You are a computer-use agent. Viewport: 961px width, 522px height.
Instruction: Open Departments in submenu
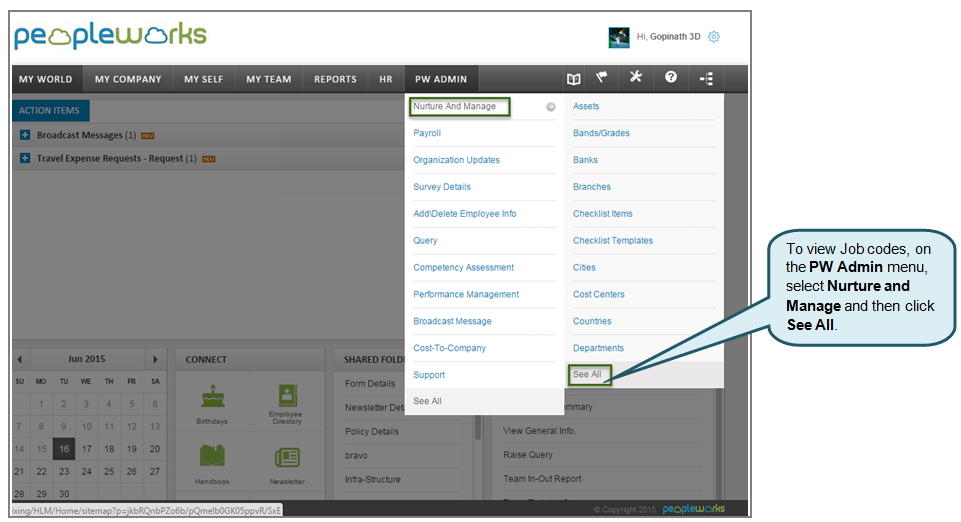click(598, 348)
